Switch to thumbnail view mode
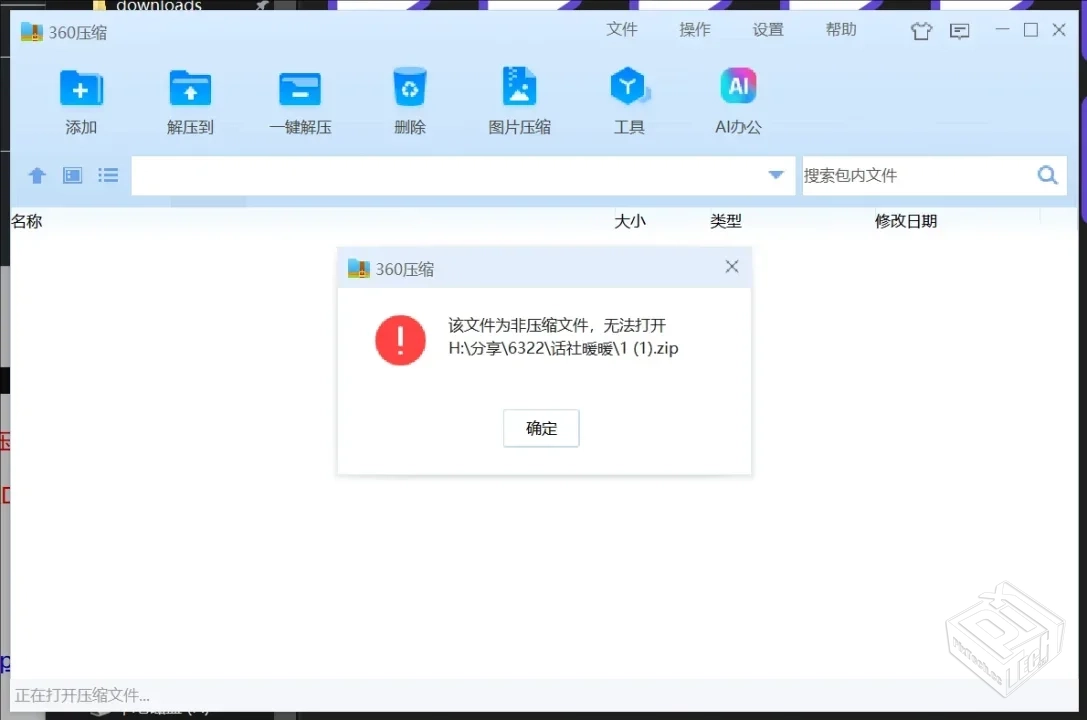The height and width of the screenshot is (720, 1087). coord(71,175)
